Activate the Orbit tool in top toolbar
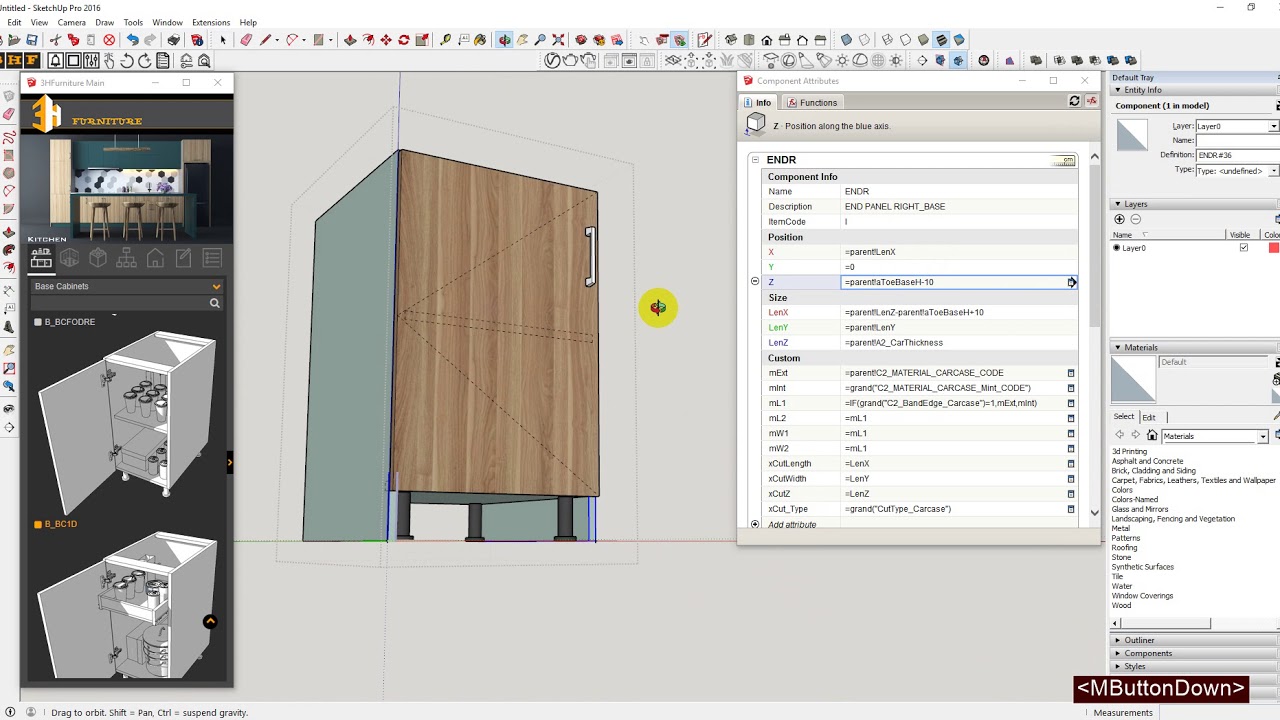 [x=504, y=40]
